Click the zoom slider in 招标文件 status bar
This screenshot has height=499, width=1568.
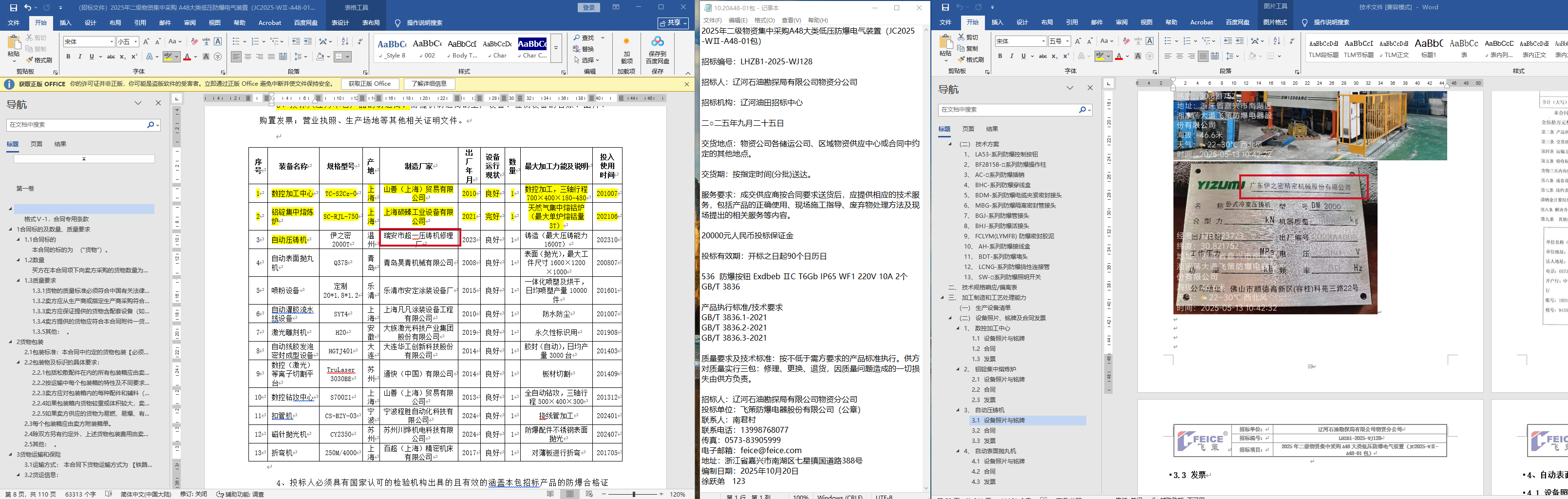(x=634, y=494)
